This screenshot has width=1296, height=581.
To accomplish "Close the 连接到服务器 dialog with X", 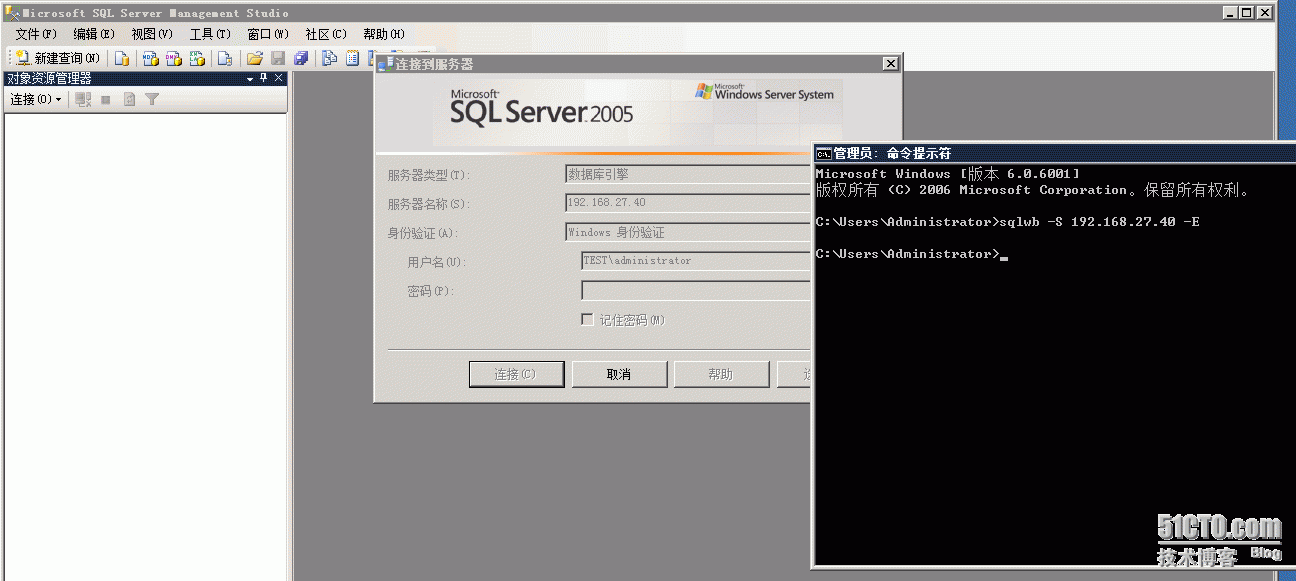I will pos(890,63).
